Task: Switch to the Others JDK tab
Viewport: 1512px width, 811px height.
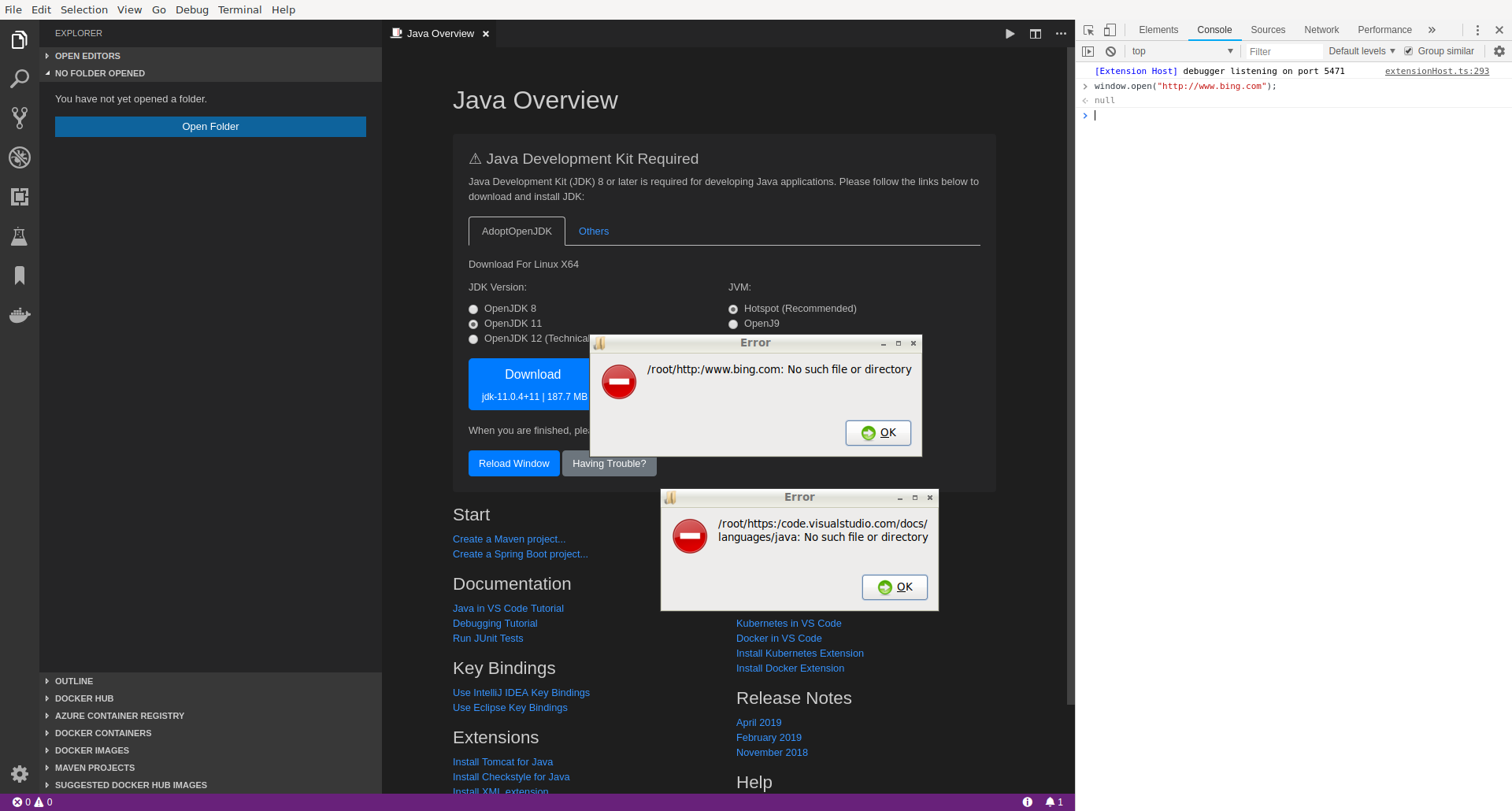Action: point(594,231)
